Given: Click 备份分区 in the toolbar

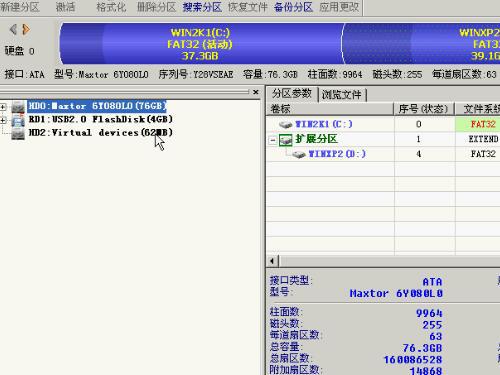Looking at the screenshot, I should [293, 7].
